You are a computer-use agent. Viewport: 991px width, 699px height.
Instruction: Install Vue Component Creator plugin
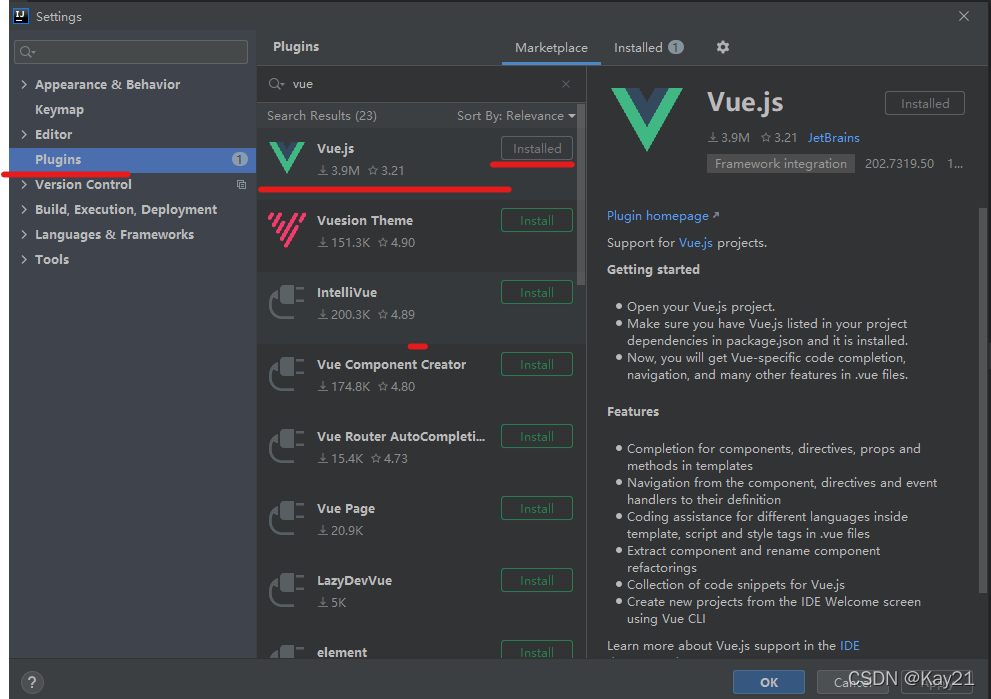coord(537,365)
